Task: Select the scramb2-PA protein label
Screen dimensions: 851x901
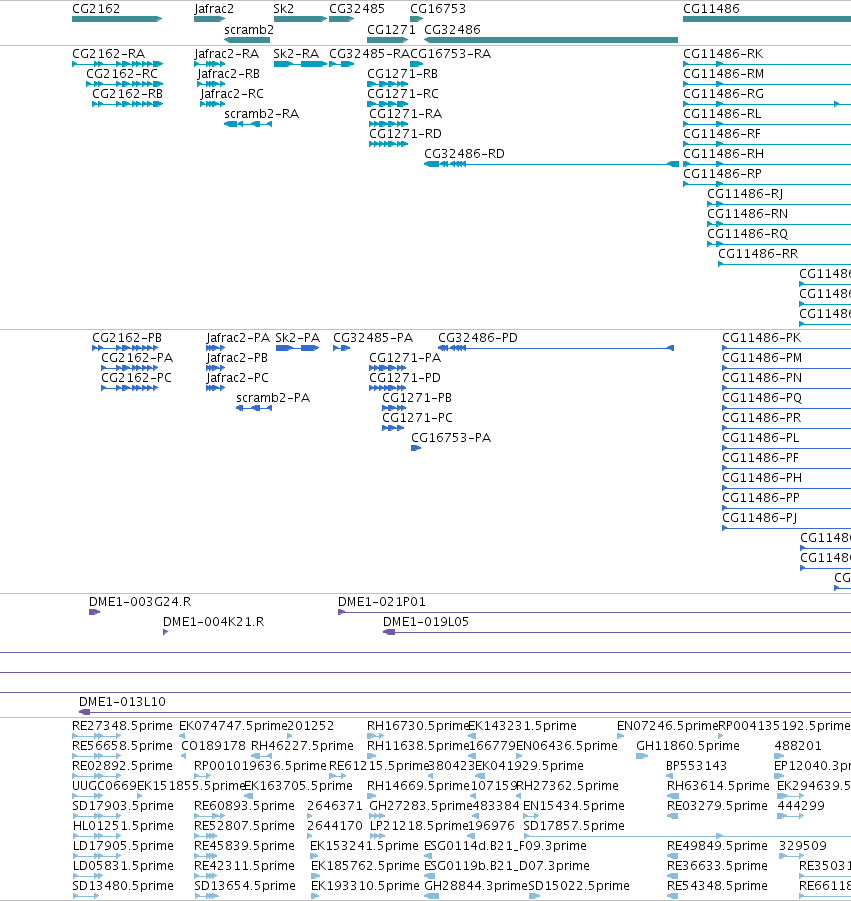Action: [x=273, y=398]
